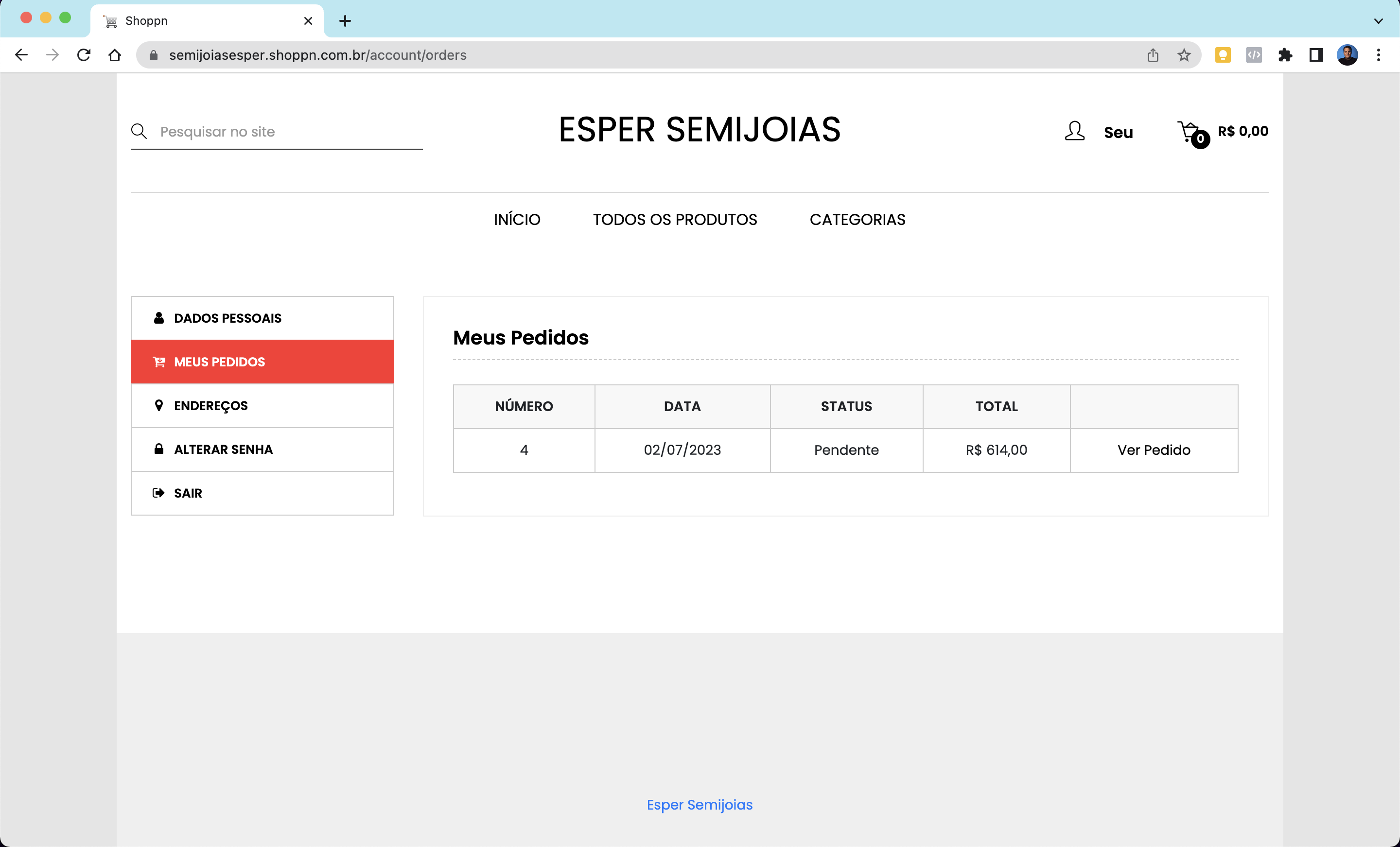1400x847 pixels.
Task: Share this page from the address bar
Action: (1153, 55)
